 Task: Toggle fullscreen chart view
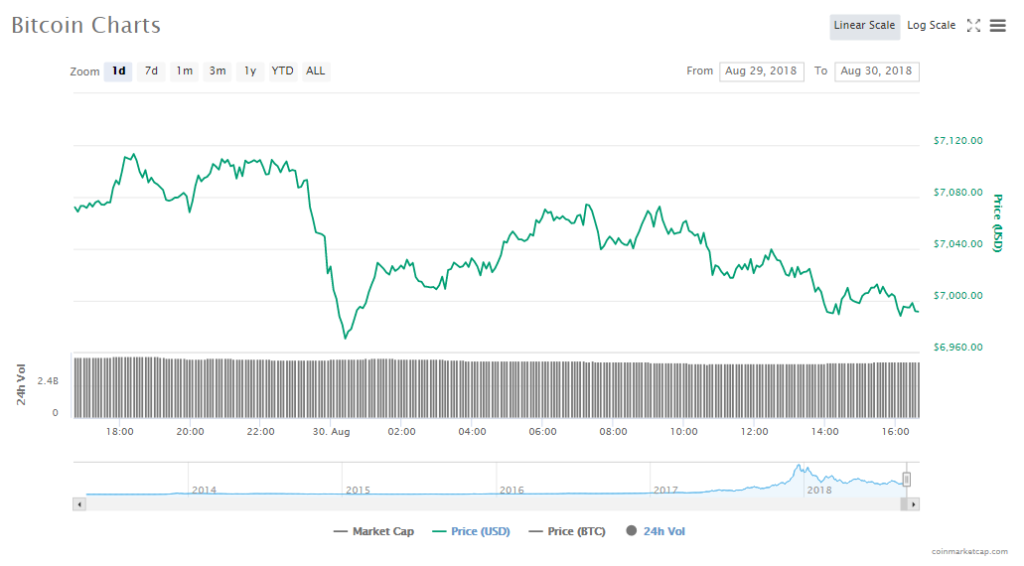(x=973, y=26)
